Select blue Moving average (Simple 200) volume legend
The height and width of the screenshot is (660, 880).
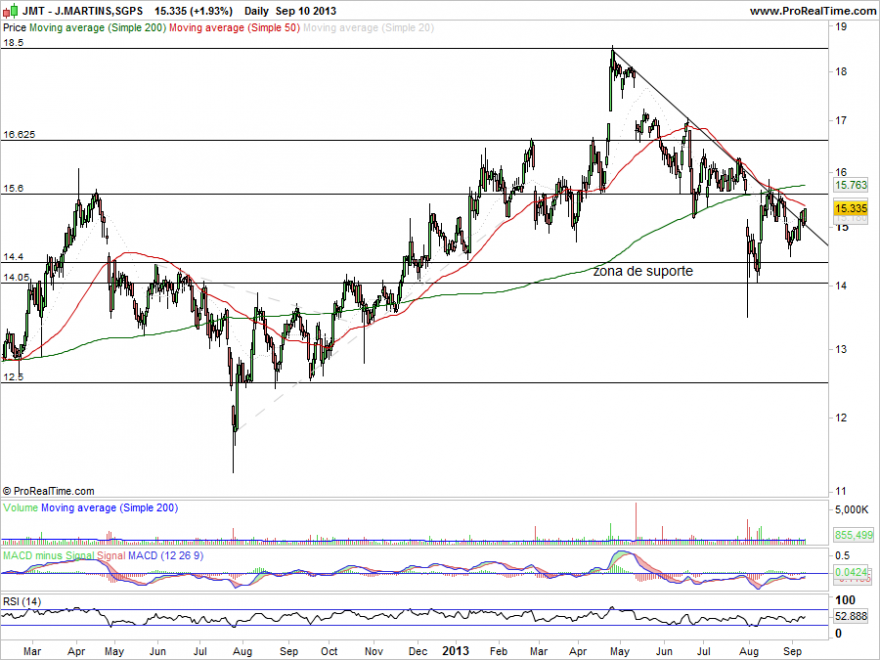tap(109, 508)
